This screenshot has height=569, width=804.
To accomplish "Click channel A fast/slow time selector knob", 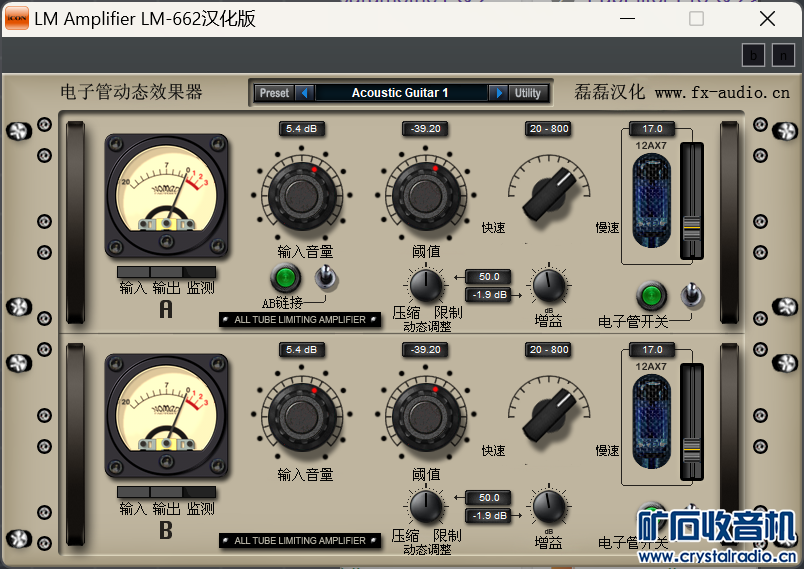I will click(549, 194).
